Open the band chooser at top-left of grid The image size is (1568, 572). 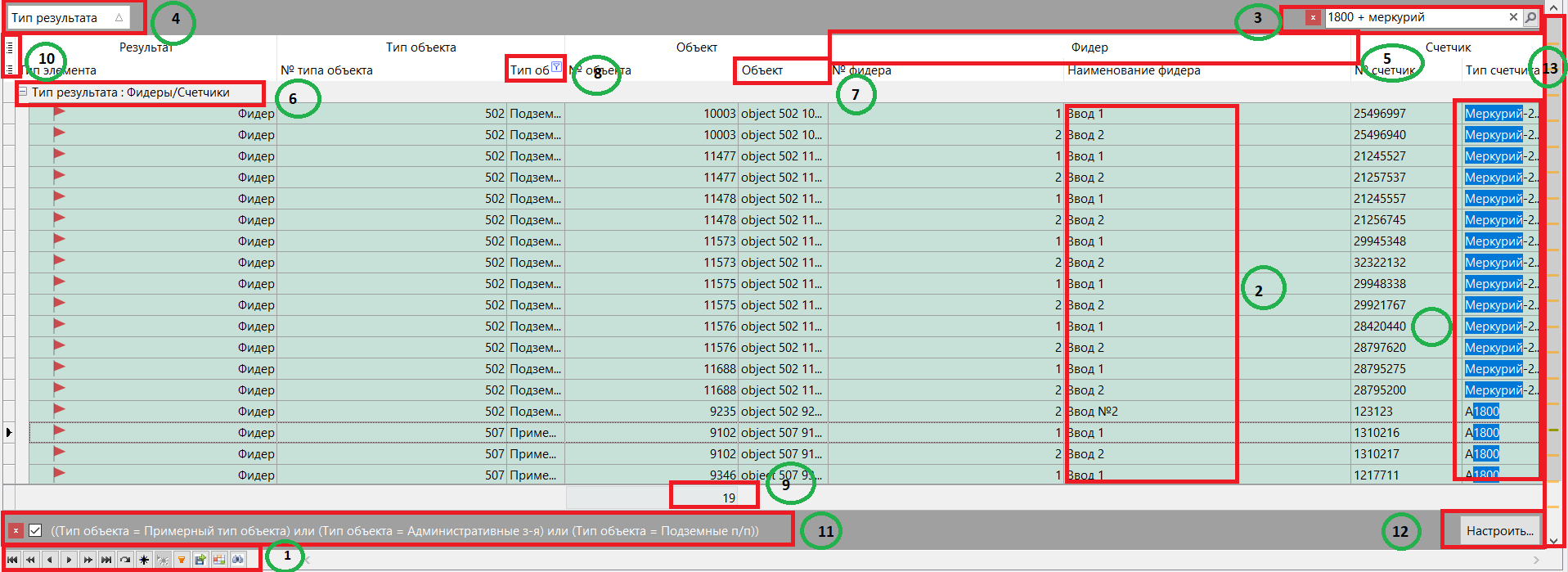coord(10,47)
